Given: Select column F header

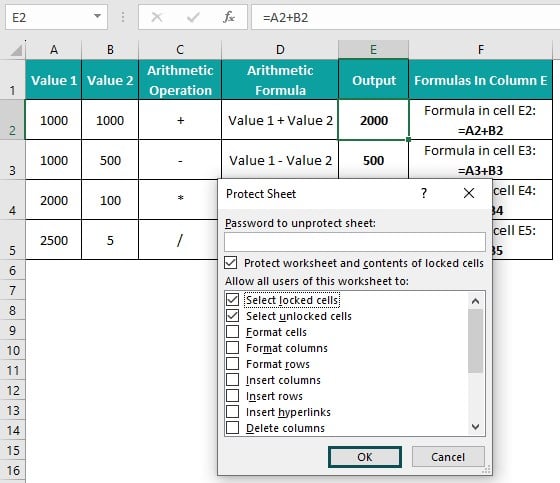Looking at the screenshot, I should tap(481, 50).
